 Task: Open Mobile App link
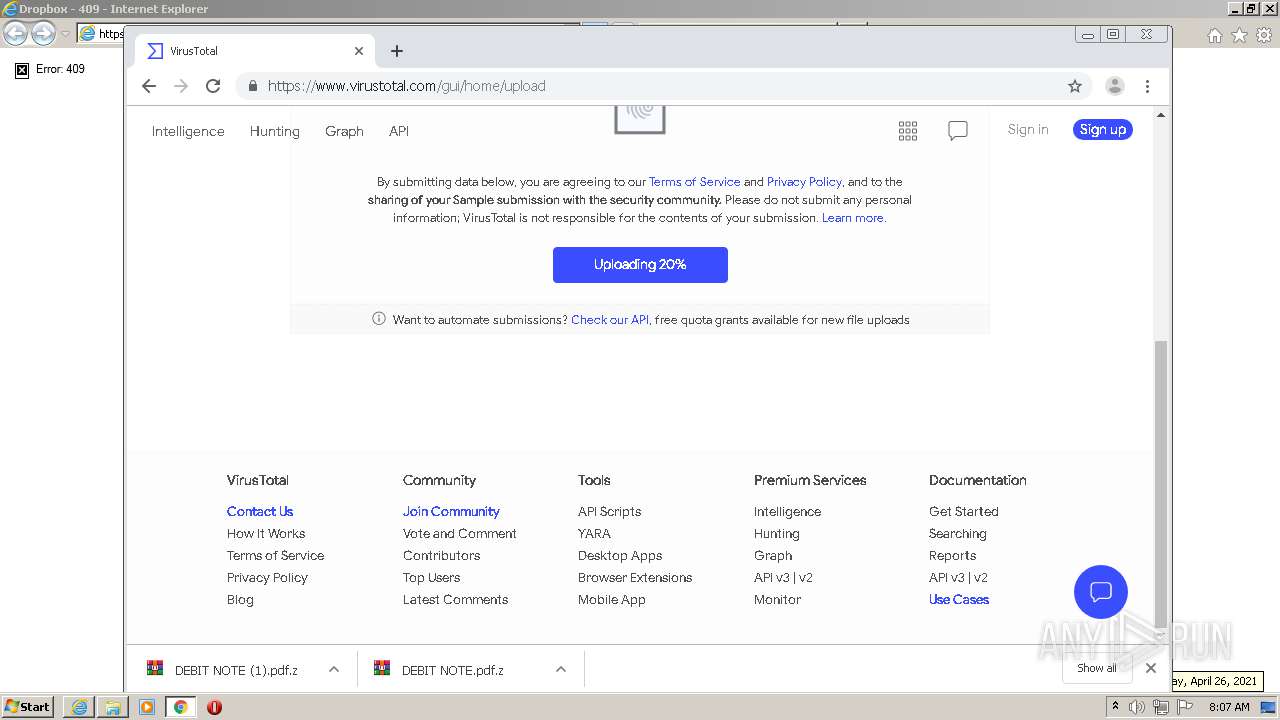pos(612,599)
